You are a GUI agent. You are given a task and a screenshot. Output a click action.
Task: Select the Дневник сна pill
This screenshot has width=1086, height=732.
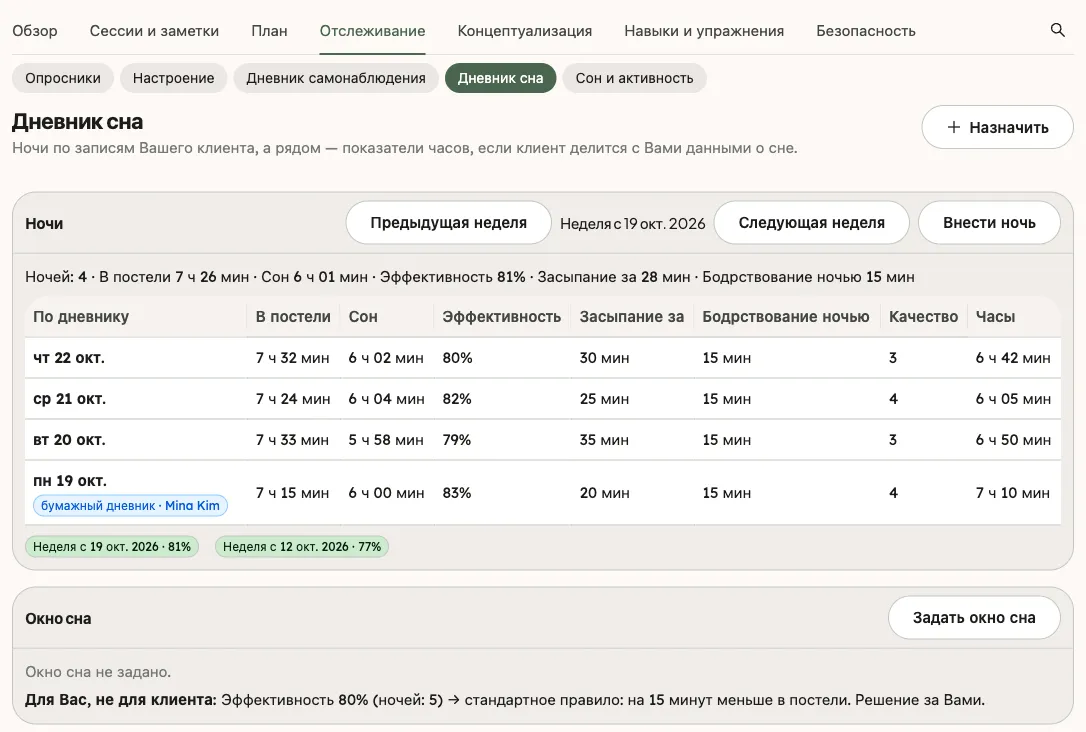tap(500, 78)
